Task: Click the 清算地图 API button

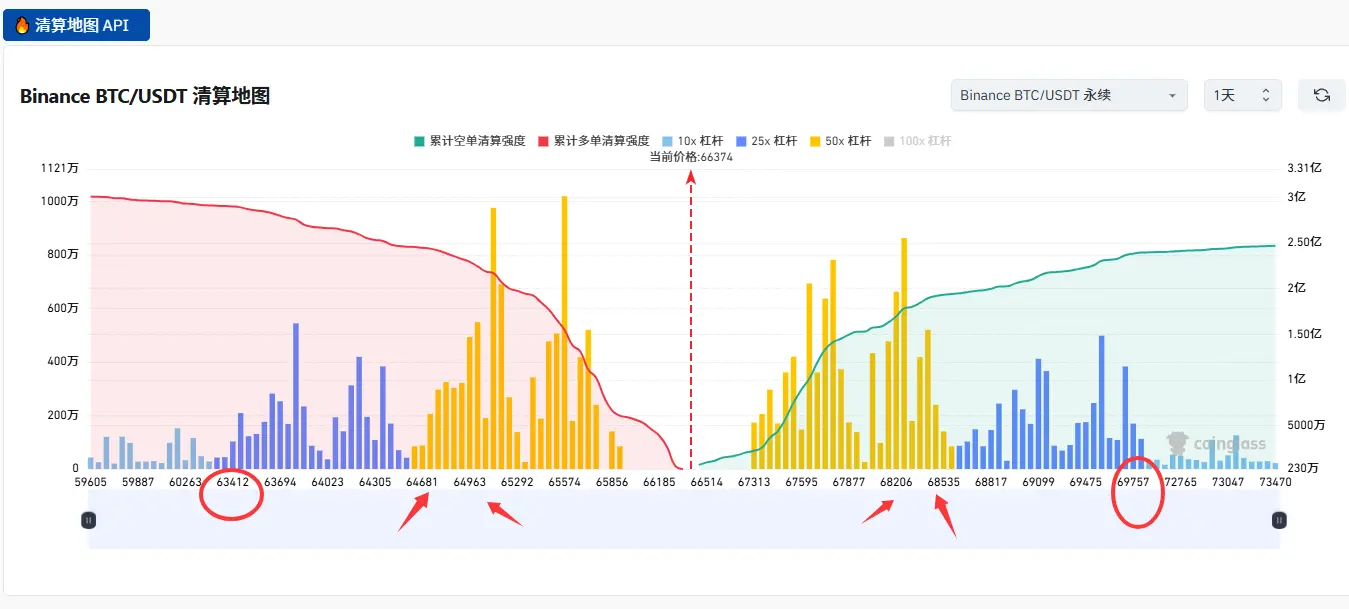Action: point(76,25)
